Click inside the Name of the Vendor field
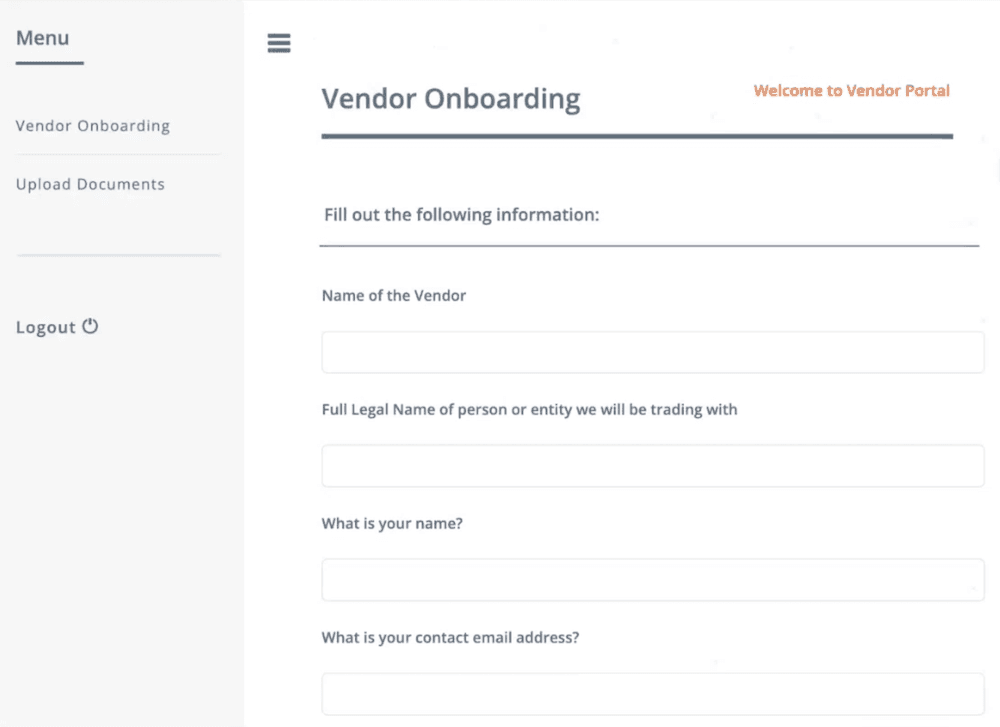The image size is (1000, 727). (652, 352)
